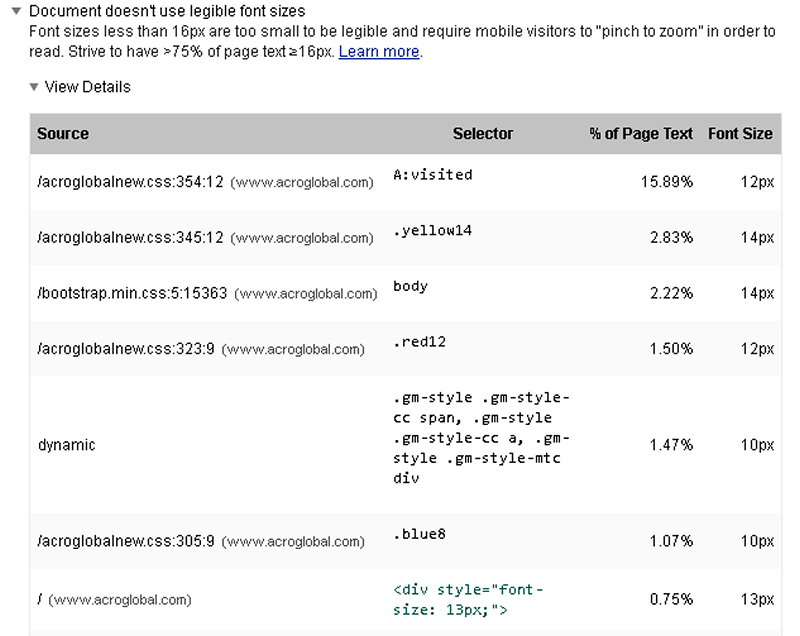
Task: Open source /acroglobalnew.css:323:9
Action: (x=126, y=349)
